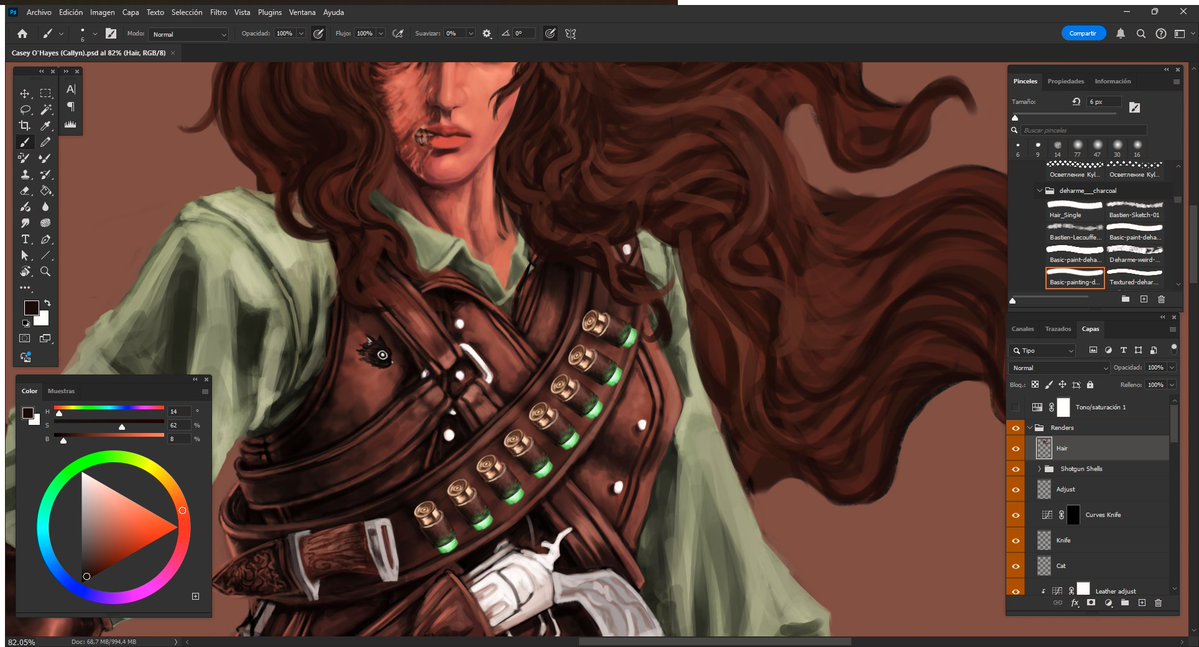Click the foreground color swatch in toolbox
This screenshot has height=647, width=1199.
[x=30, y=307]
